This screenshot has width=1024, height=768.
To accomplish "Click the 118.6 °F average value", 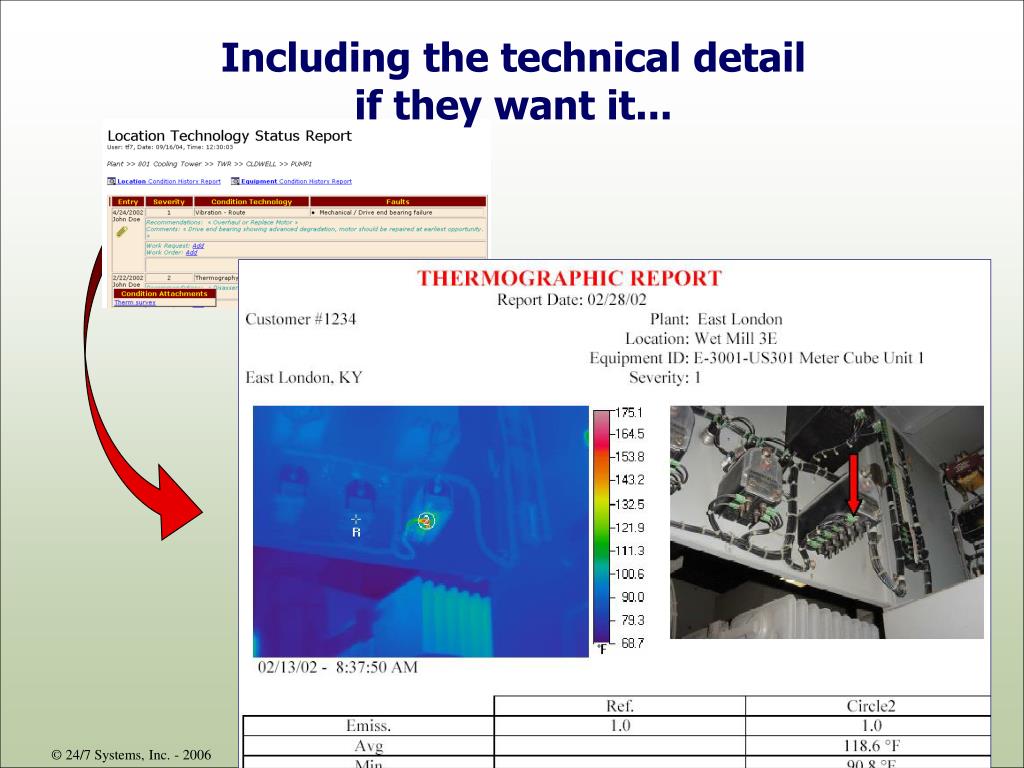I will [872, 746].
